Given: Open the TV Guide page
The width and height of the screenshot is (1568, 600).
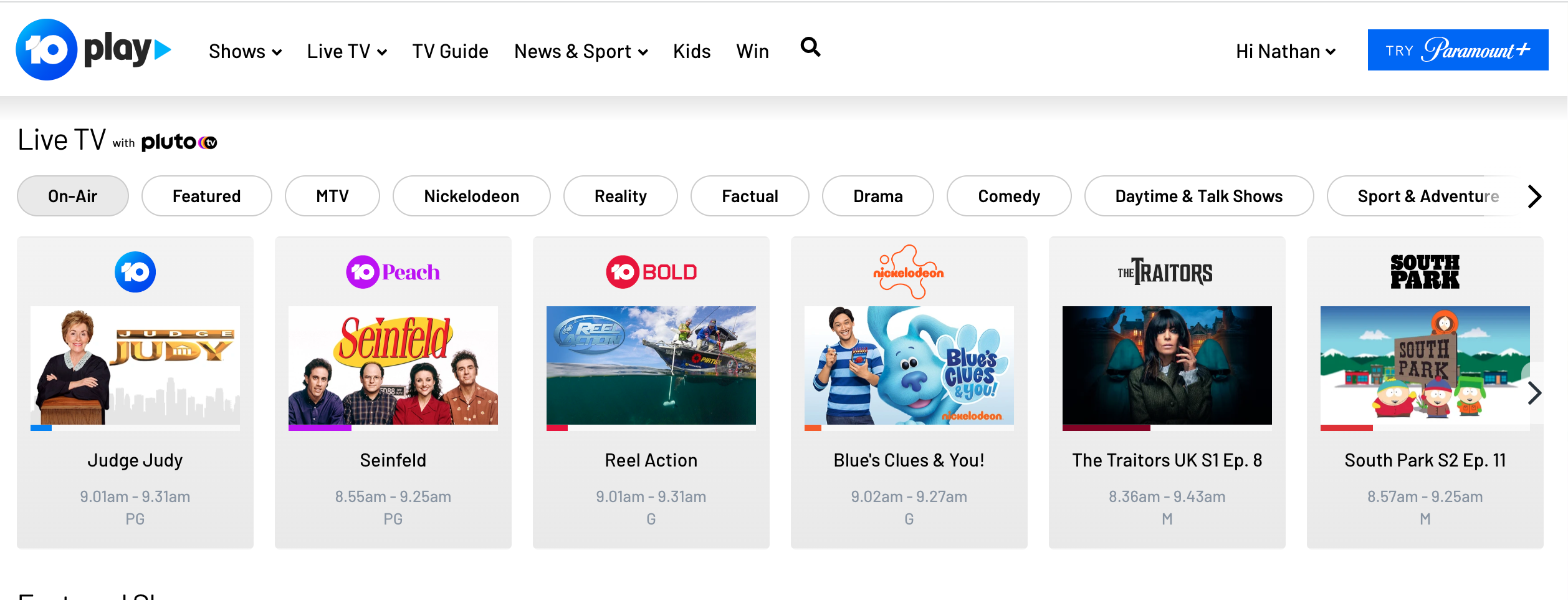Looking at the screenshot, I should 451,51.
